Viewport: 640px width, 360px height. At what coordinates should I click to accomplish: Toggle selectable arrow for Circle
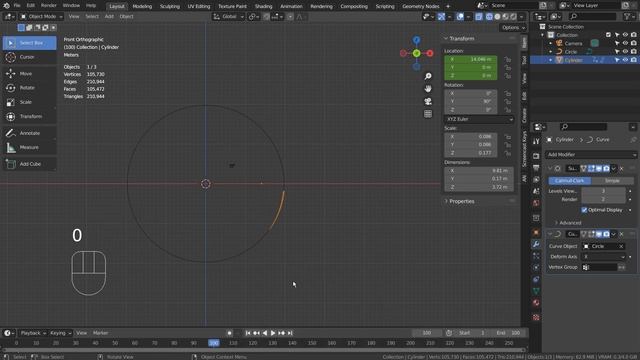(617, 51)
